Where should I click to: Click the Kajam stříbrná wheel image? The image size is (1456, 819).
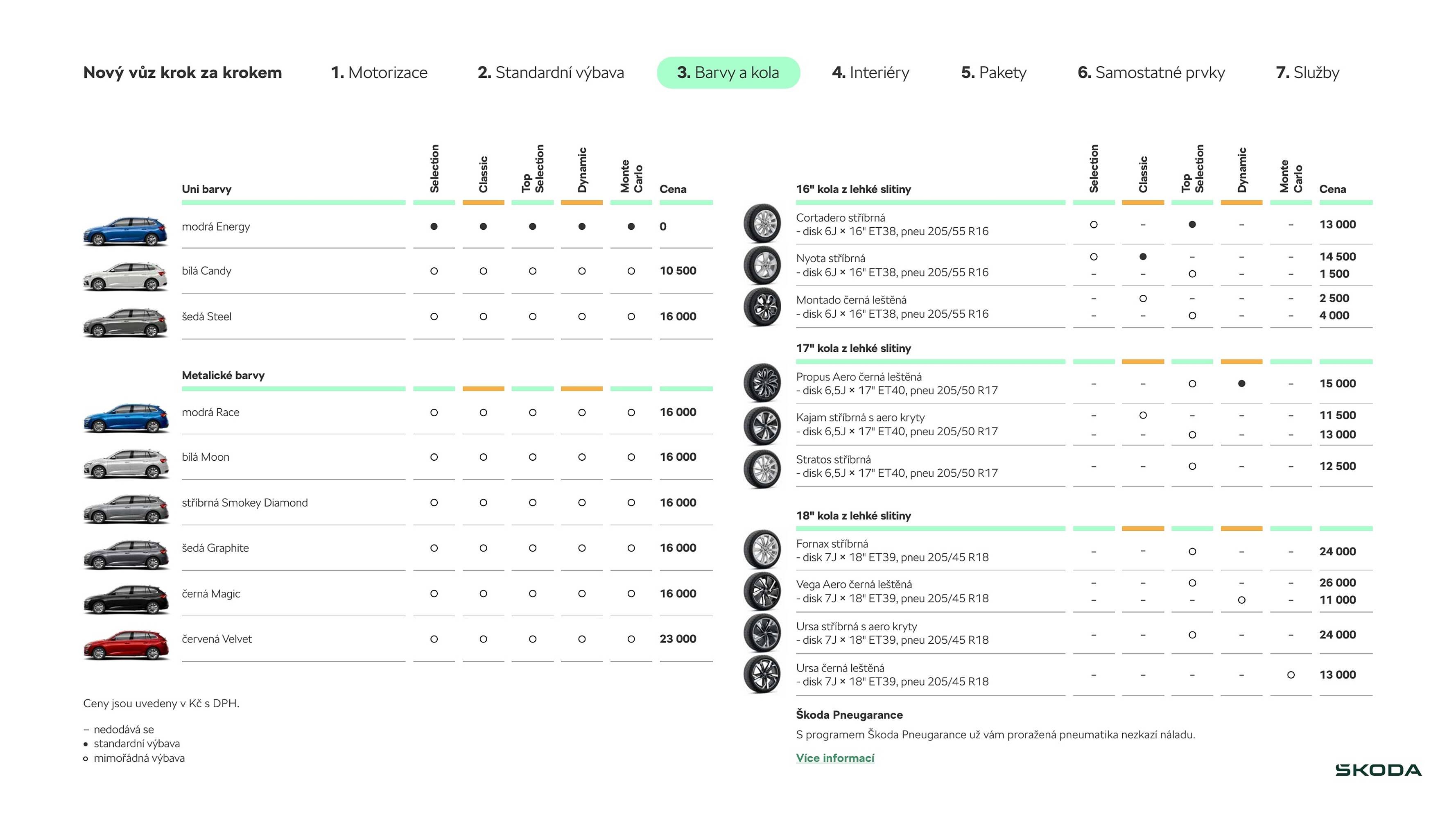(x=762, y=425)
